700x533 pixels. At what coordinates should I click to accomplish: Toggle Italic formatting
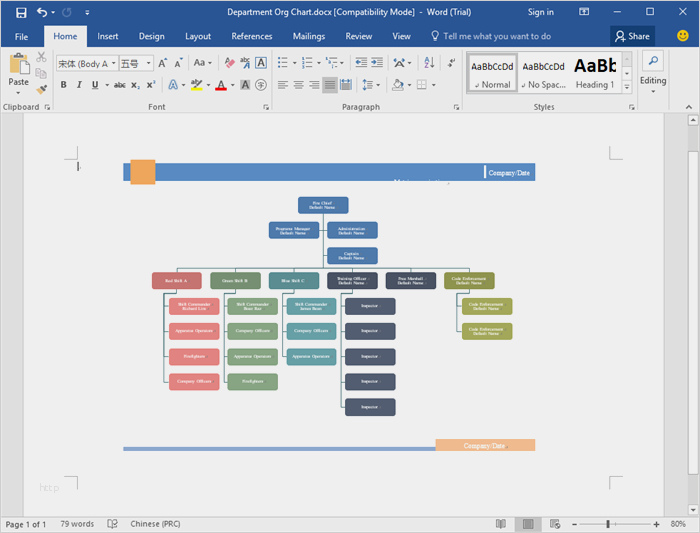tap(79, 85)
